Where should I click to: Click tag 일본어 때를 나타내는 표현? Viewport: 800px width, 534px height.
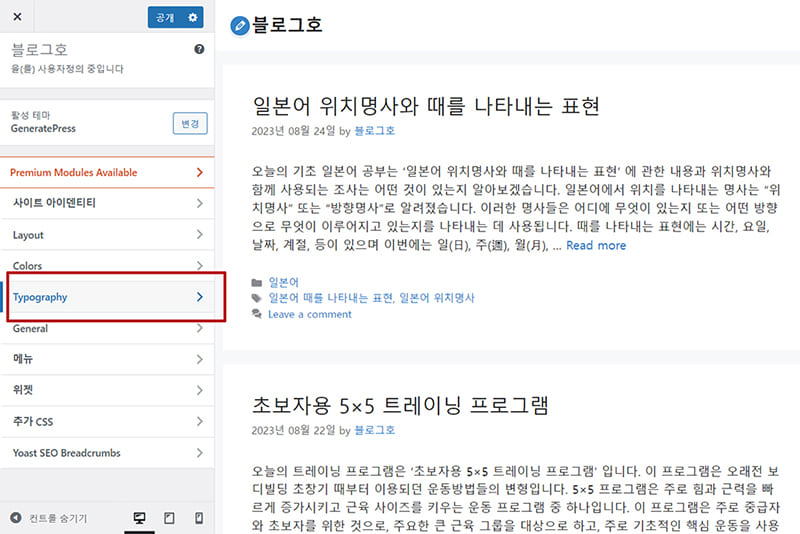331,298
